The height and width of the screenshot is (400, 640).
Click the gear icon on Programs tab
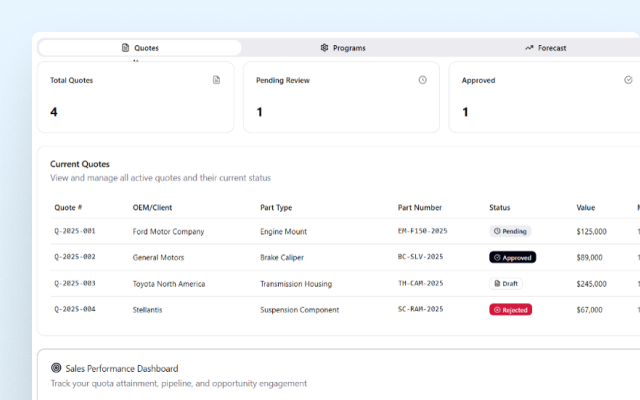tap(324, 48)
